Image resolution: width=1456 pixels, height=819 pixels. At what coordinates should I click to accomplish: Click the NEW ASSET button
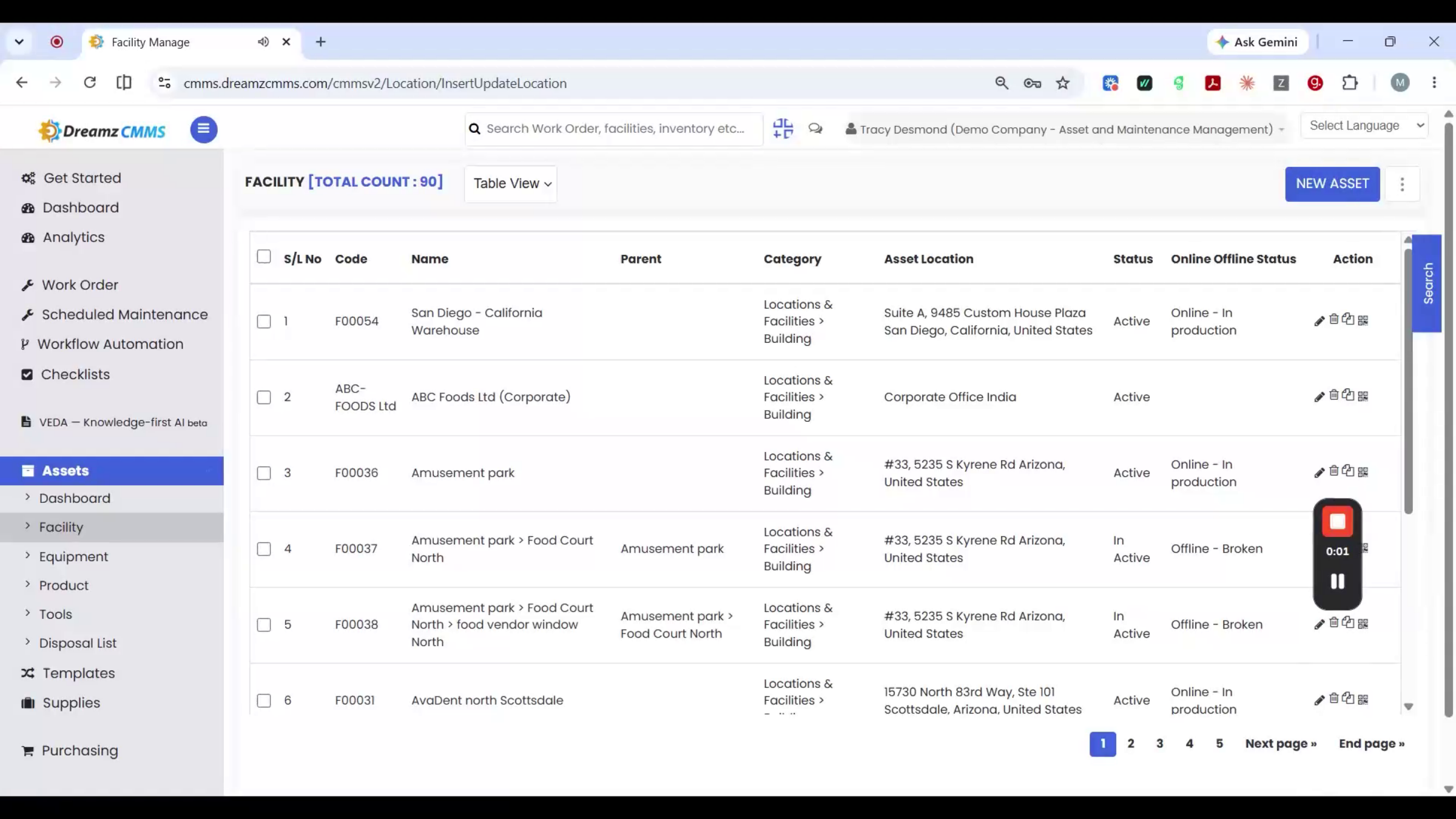[1332, 184]
